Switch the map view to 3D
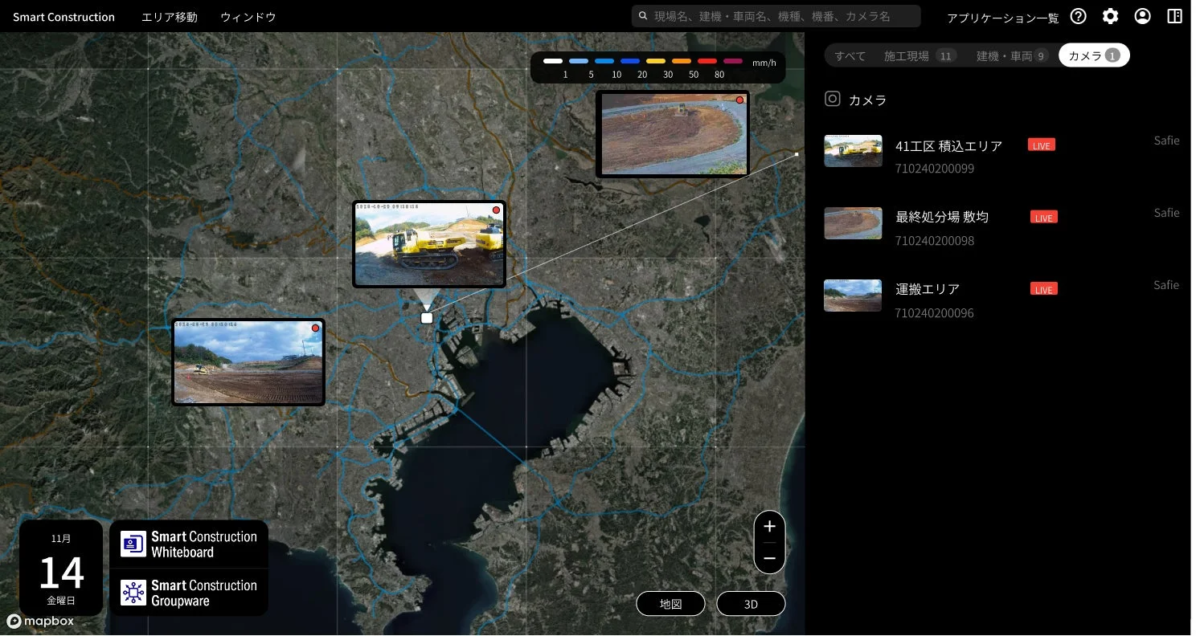Viewport: 1200px width, 636px height. point(751,603)
